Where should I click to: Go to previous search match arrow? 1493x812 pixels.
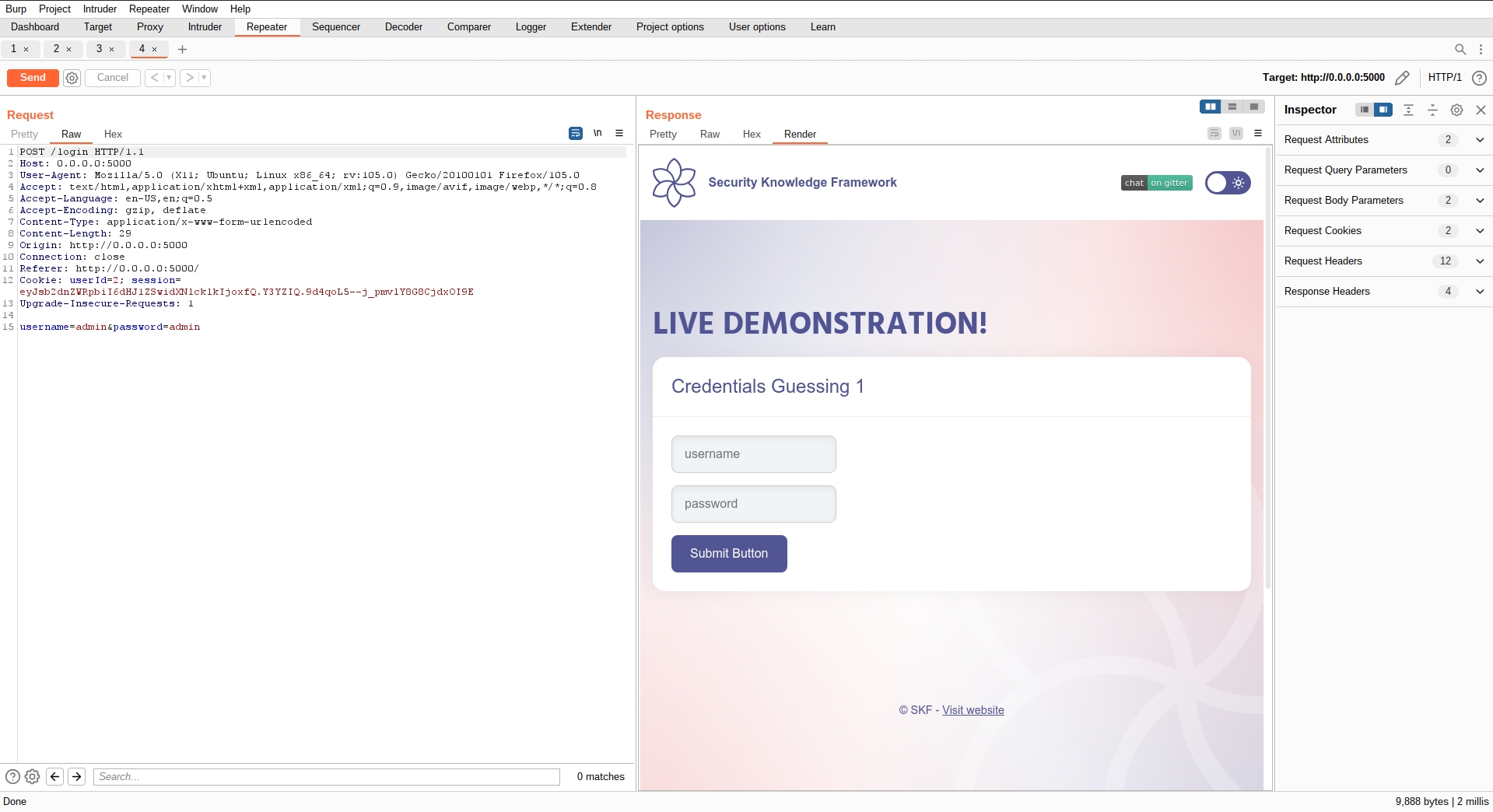(55, 776)
